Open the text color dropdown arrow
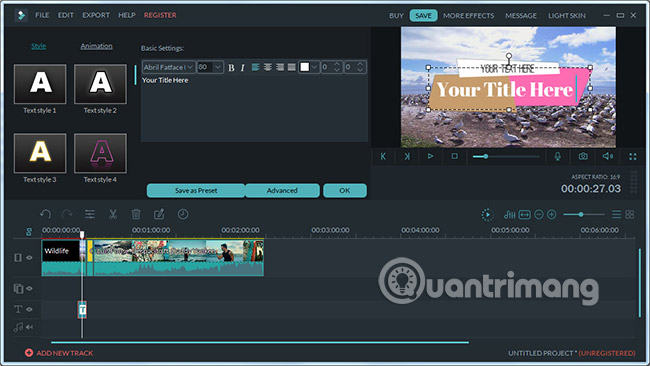Screen dimensions: 650x366 point(314,67)
